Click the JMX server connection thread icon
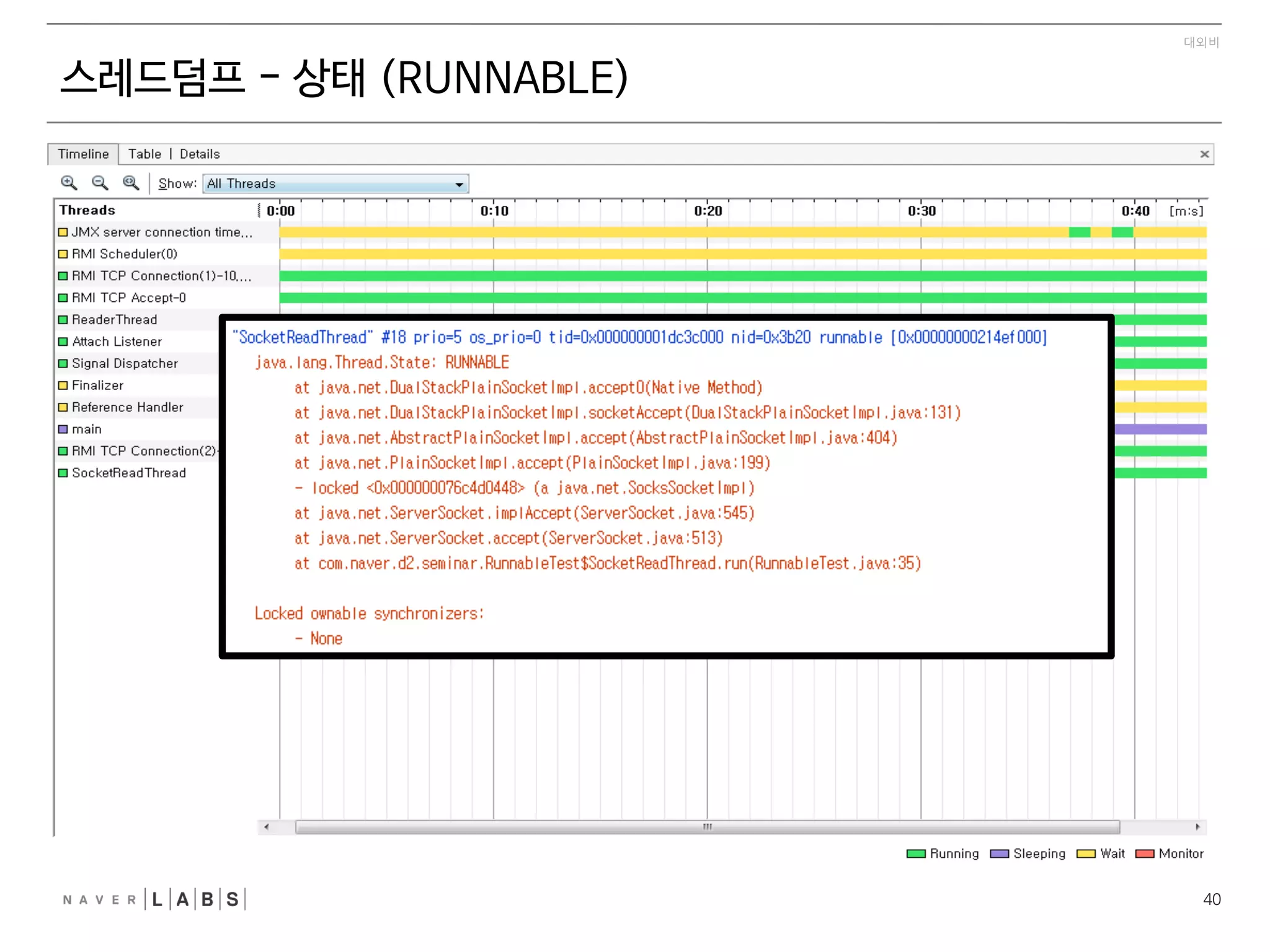The width and height of the screenshot is (1270, 952). (63, 232)
